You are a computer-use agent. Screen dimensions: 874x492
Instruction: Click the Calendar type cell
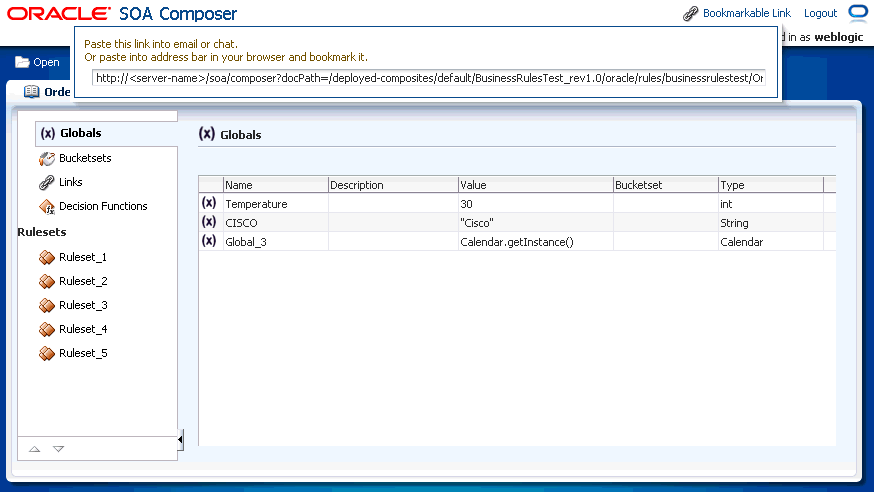[771, 242]
